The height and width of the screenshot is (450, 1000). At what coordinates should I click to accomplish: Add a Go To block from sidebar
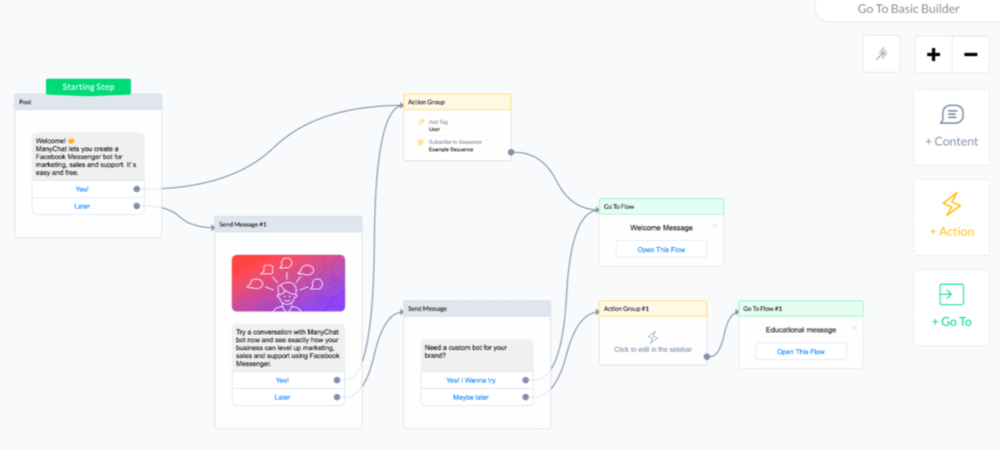[x=950, y=307]
